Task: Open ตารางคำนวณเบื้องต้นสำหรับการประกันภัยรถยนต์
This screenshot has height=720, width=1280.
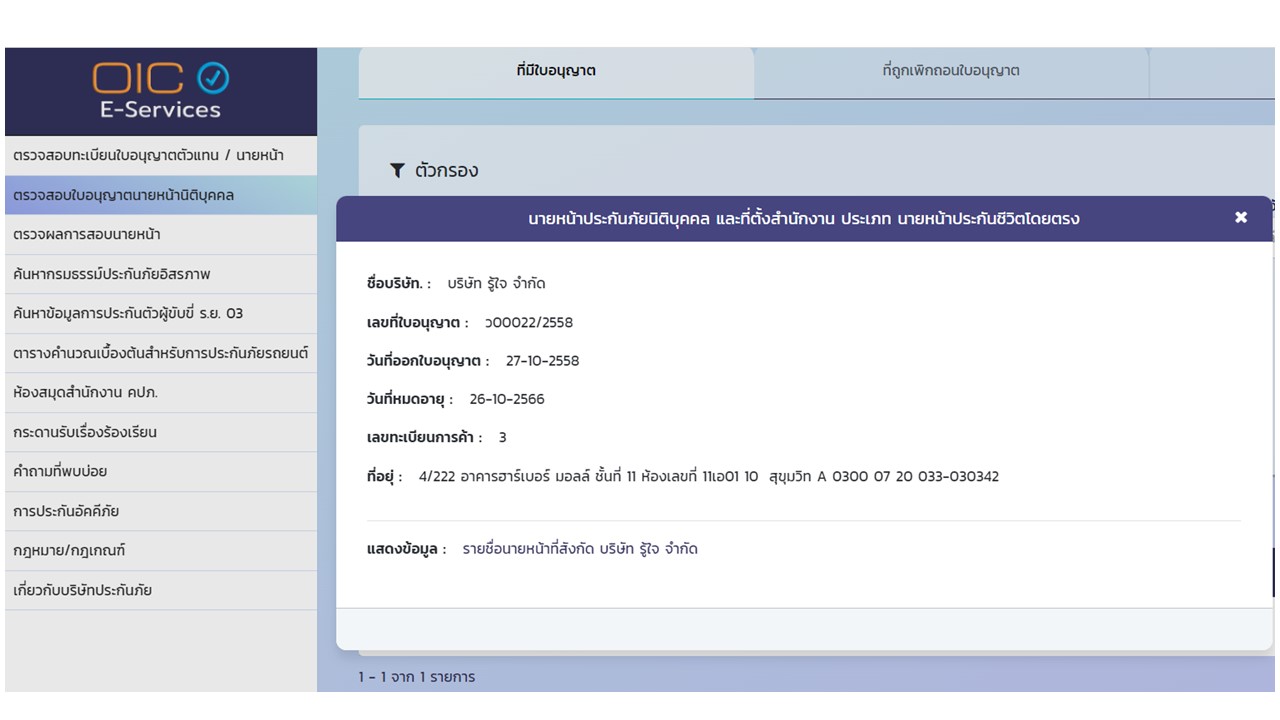Action: coord(161,353)
